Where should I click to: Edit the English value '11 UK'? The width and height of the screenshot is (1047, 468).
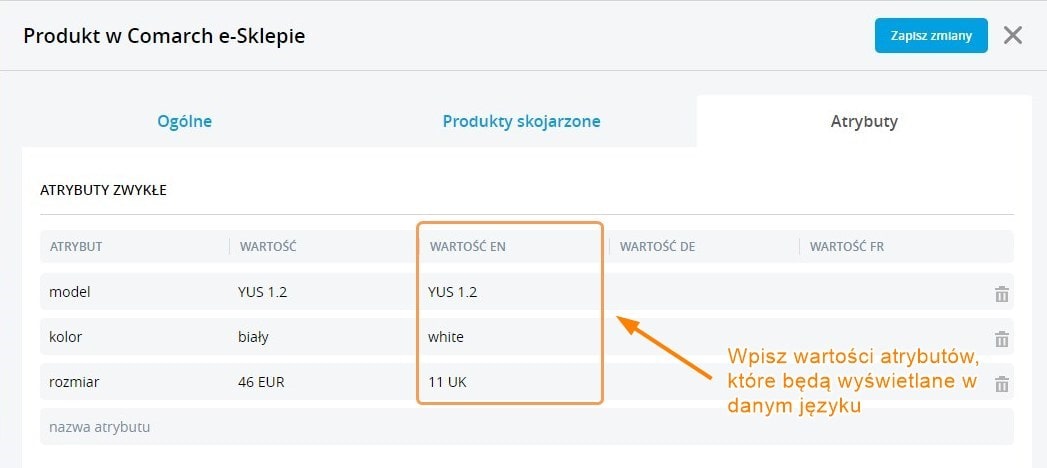[x=448, y=382]
